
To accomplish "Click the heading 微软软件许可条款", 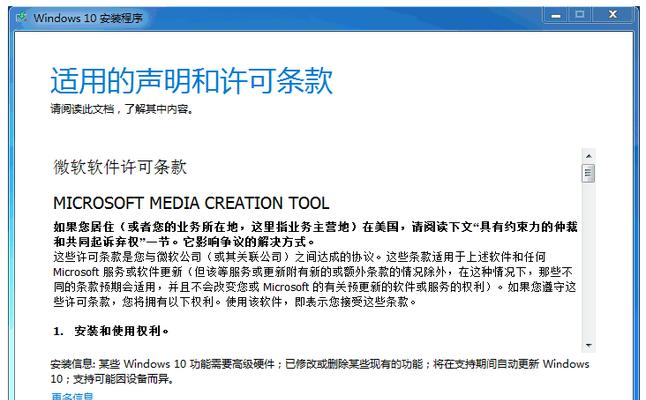I will coord(120,167).
